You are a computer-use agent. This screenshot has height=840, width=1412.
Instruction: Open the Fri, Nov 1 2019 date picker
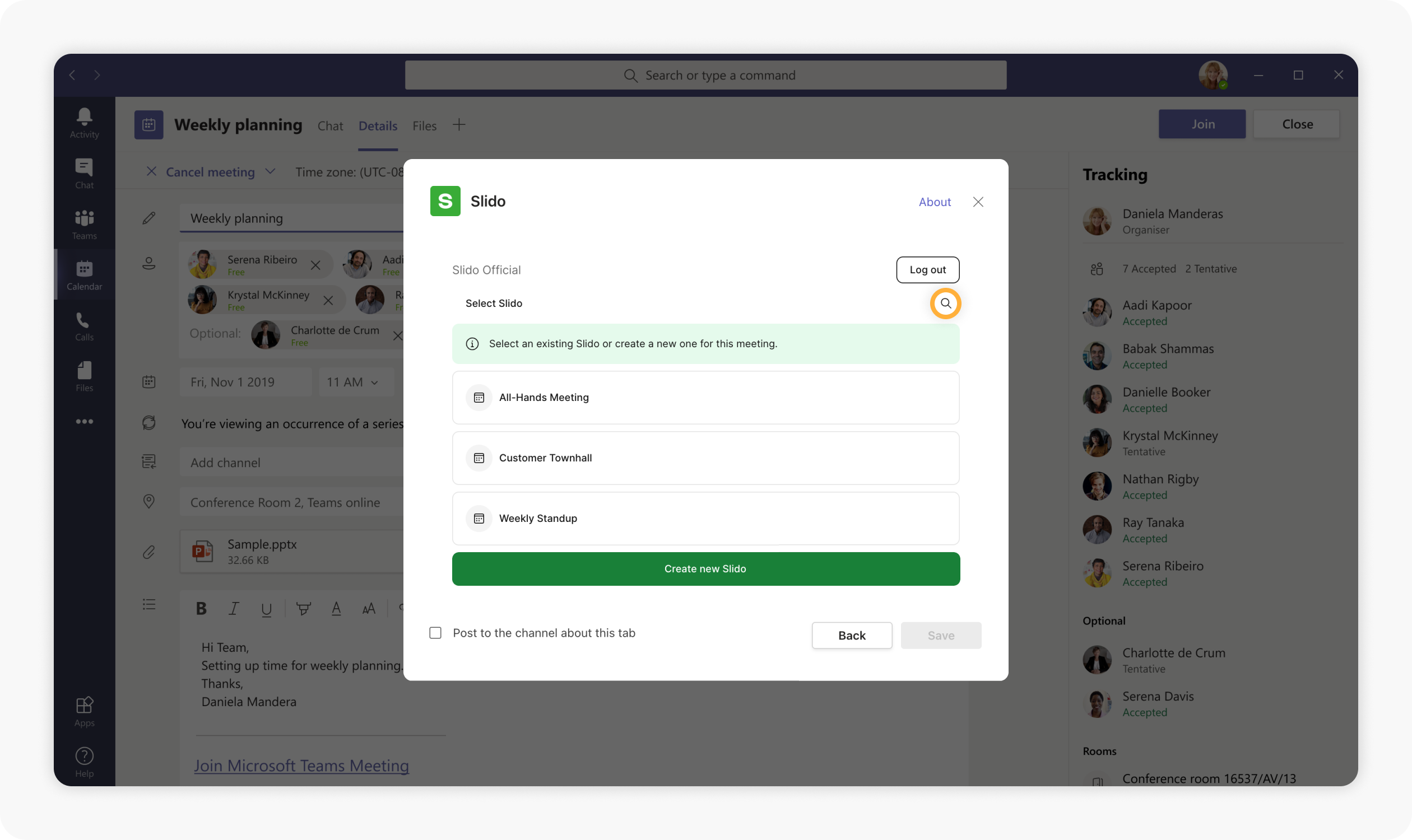[x=245, y=382]
